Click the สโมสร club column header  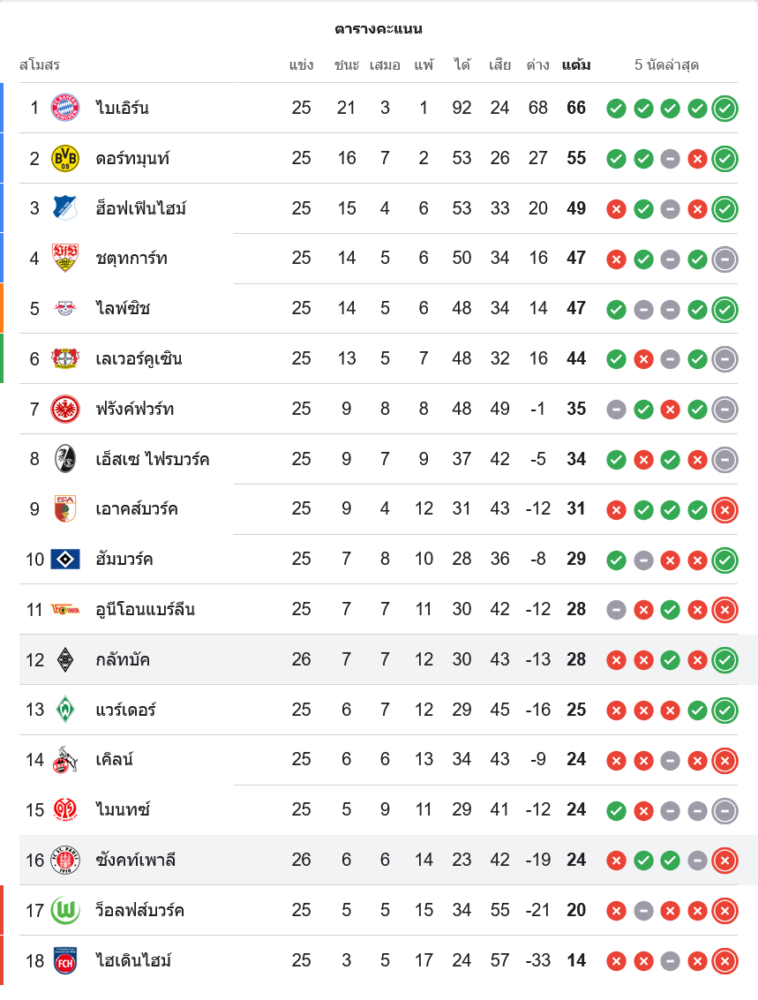click(40, 65)
